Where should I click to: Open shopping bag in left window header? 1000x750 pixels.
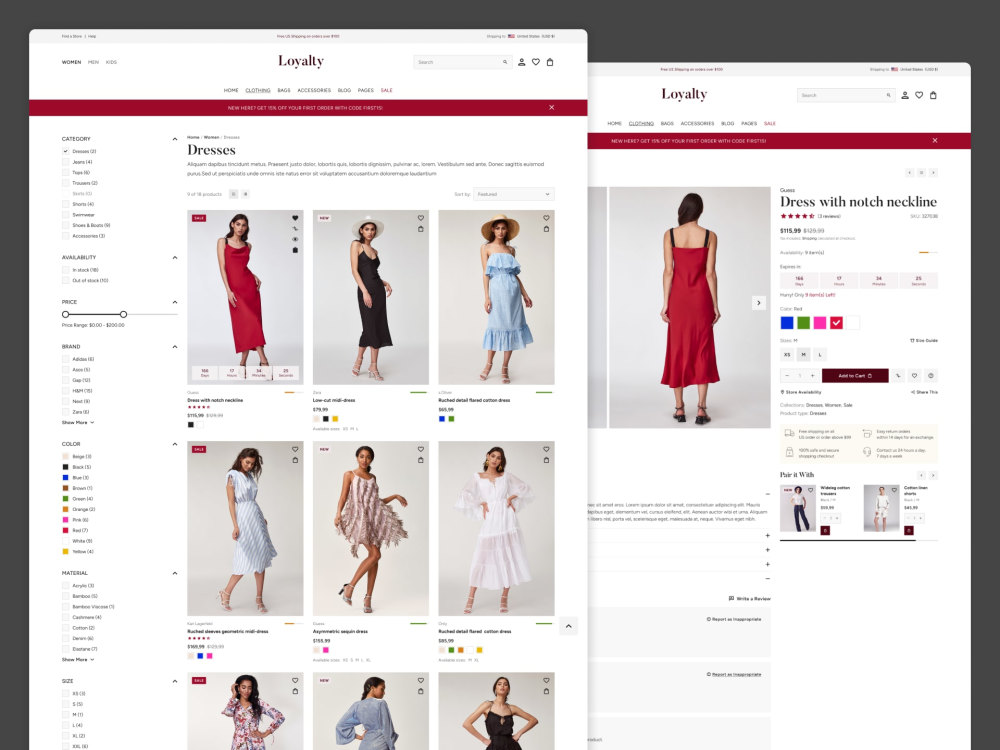point(550,62)
